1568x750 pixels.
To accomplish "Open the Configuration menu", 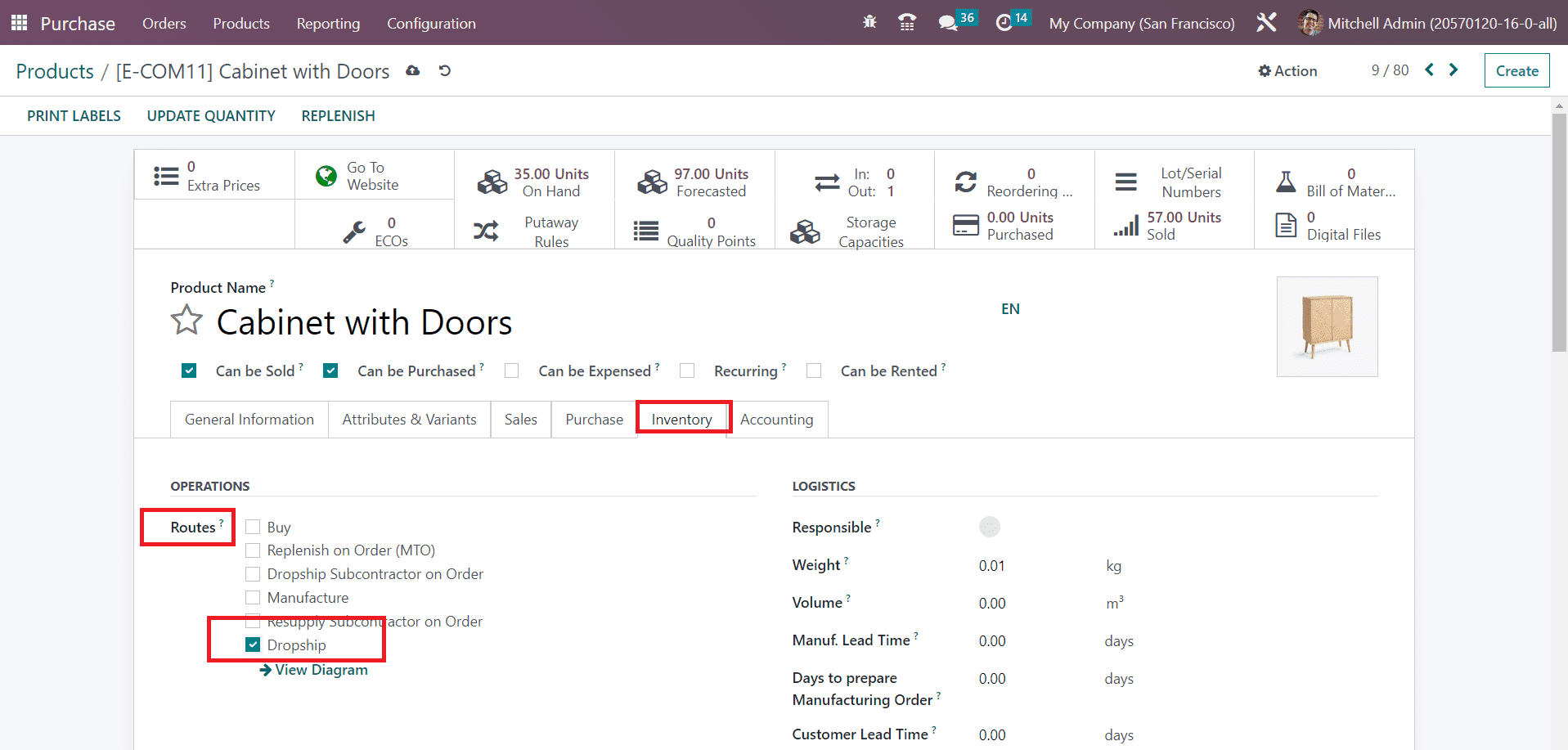I will [431, 24].
